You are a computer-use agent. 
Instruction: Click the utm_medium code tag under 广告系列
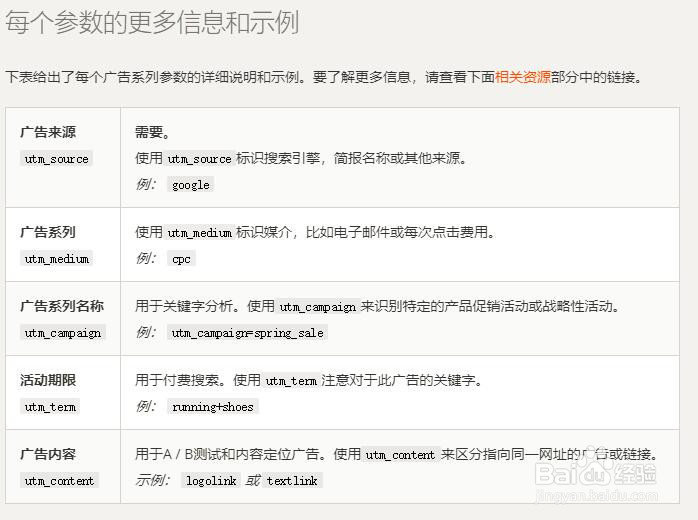56,258
